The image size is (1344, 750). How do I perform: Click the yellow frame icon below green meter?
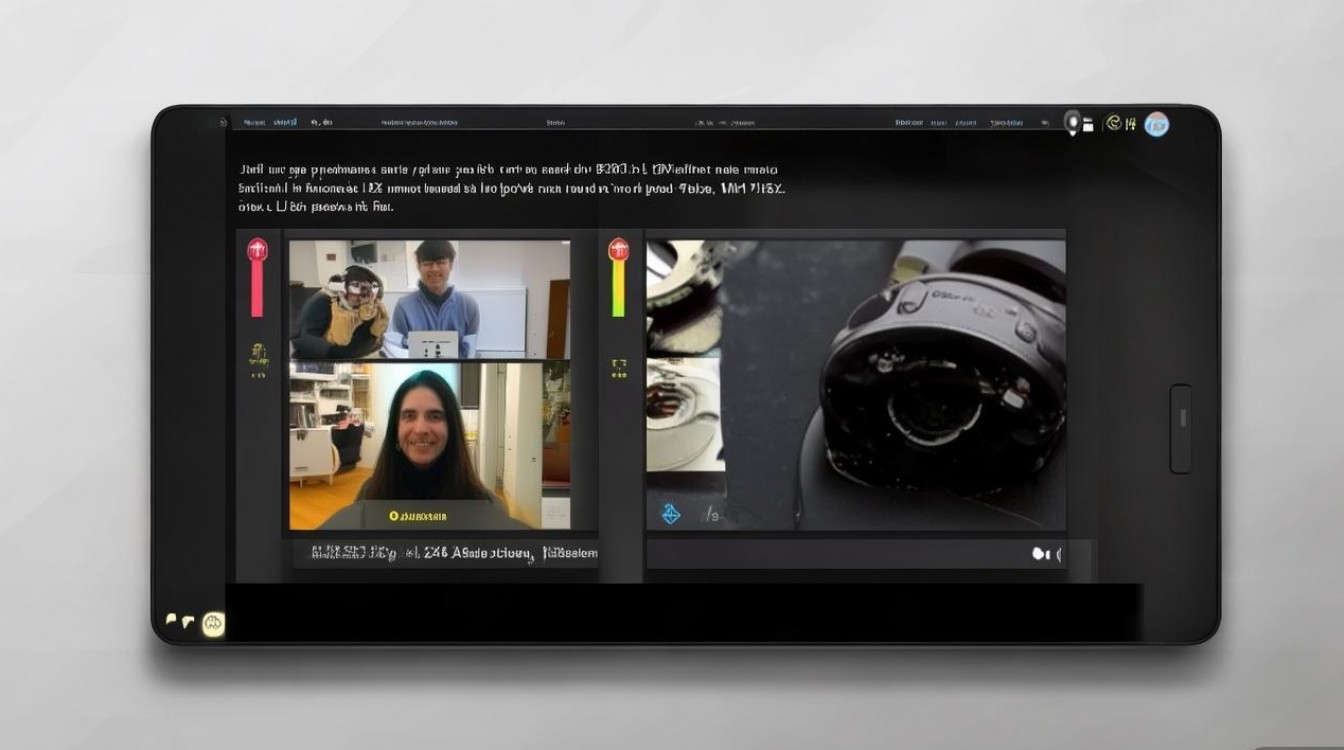point(619,367)
